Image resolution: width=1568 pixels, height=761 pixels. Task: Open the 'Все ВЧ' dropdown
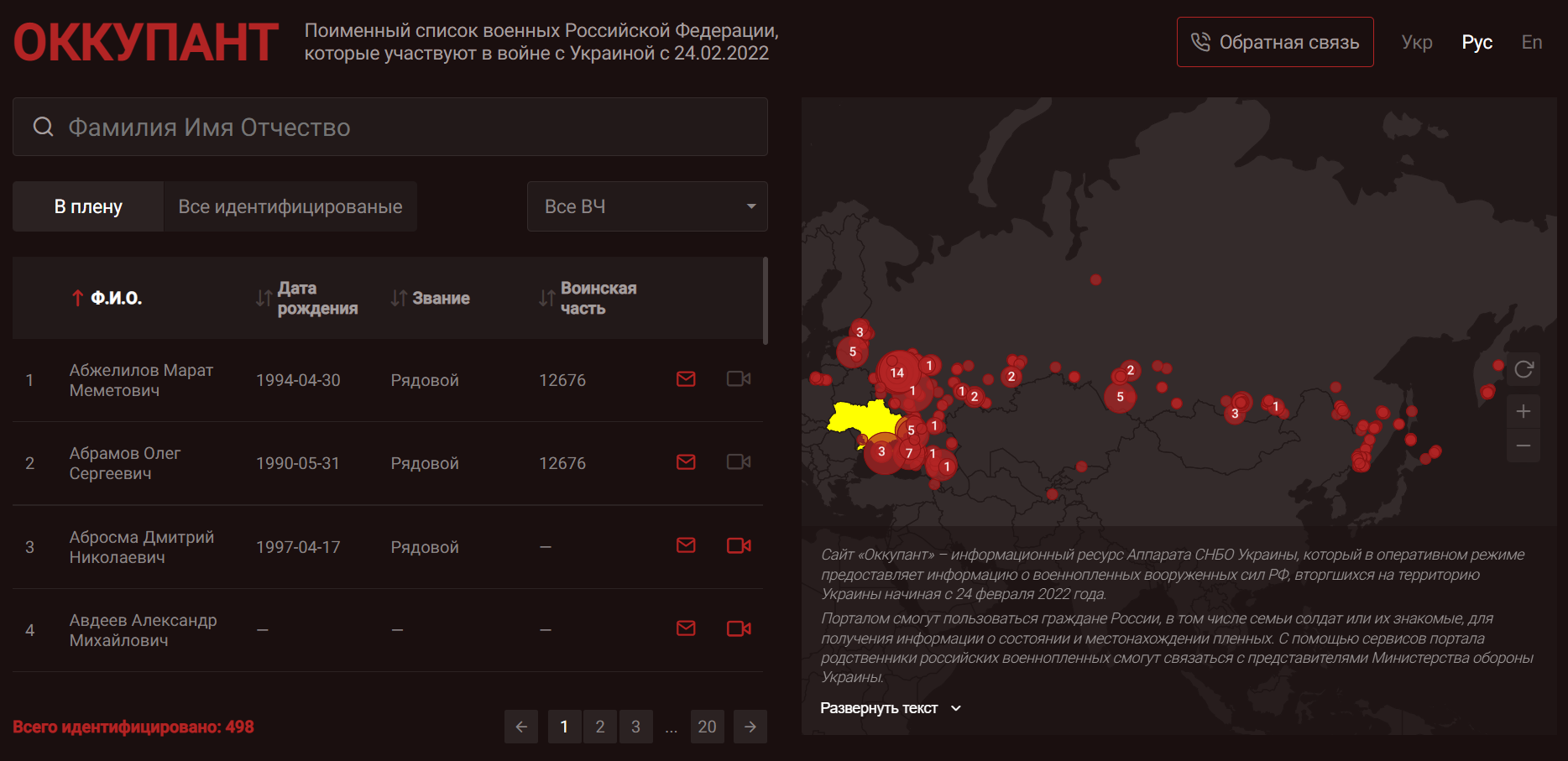647,206
